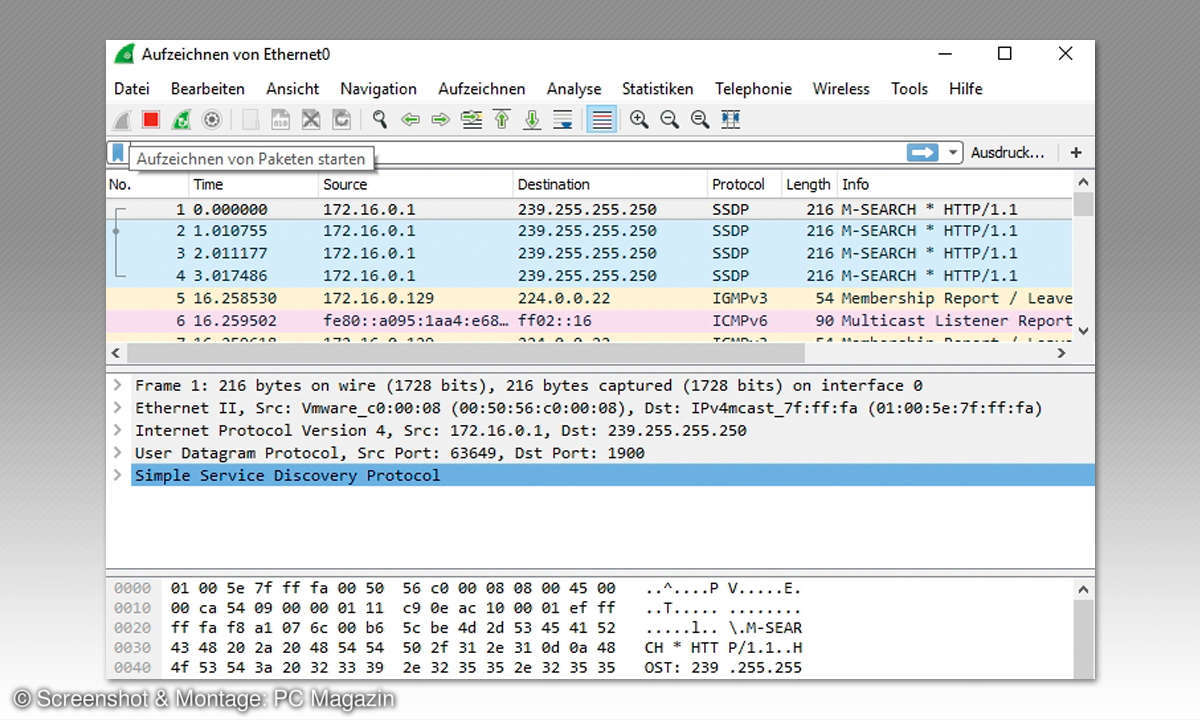The height and width of the screenshot is (720, 1200).
Task: Click the resize columns to content icon
Action: point(731,120)
